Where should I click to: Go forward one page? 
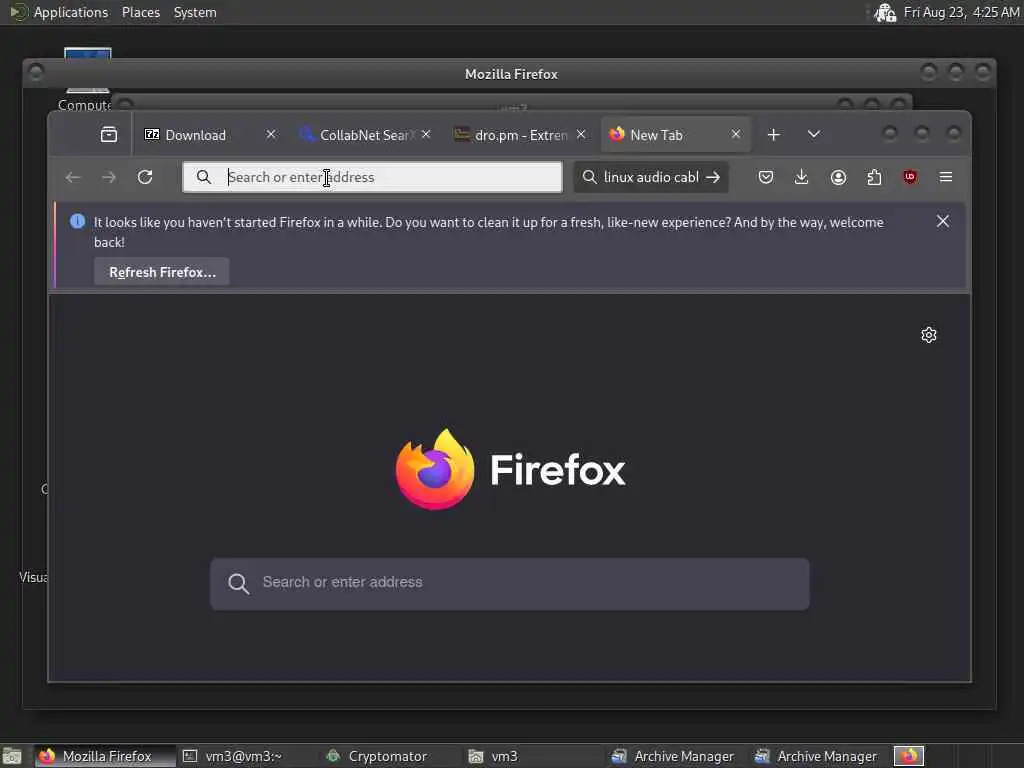point(109,177)
